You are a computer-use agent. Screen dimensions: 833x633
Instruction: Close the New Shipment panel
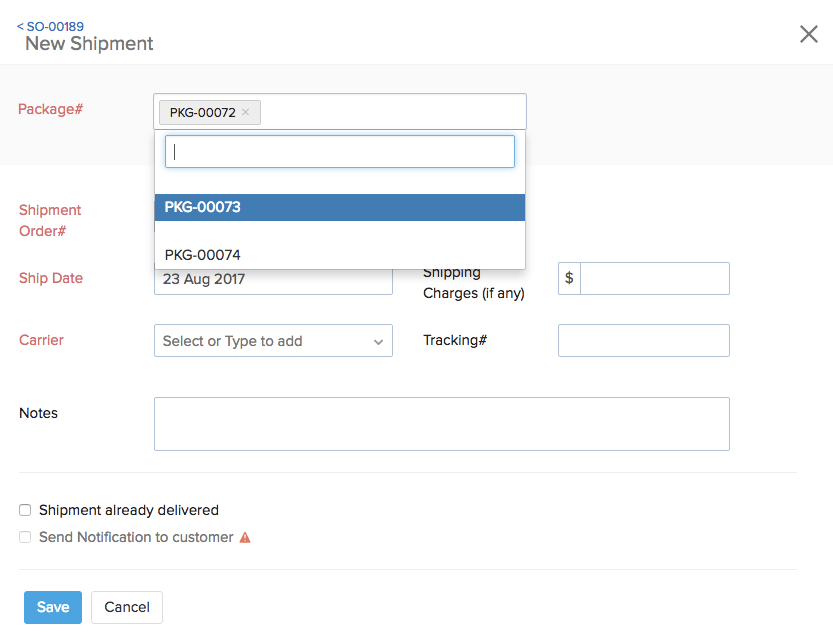(x=808, y=33)
